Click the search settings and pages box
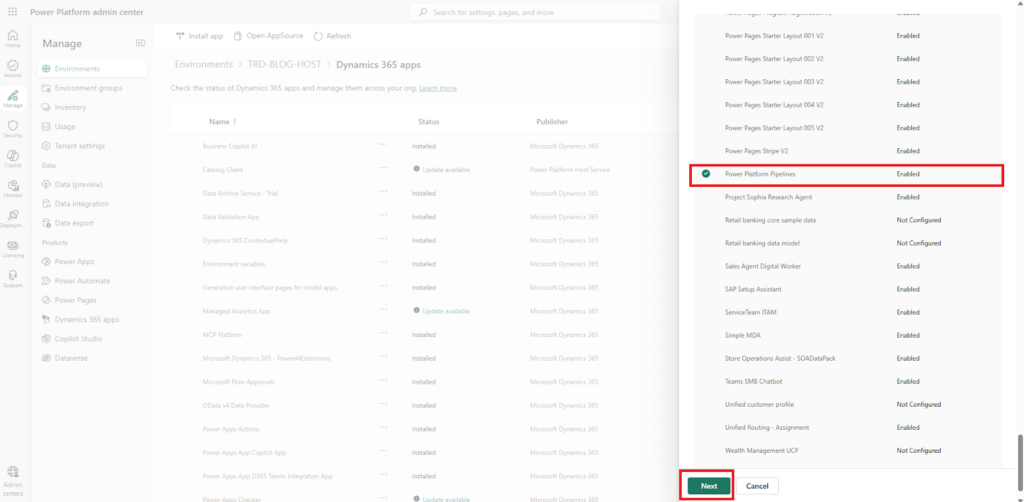The image size is (1024, 502). pyautogui.click(x=535, y=12)
